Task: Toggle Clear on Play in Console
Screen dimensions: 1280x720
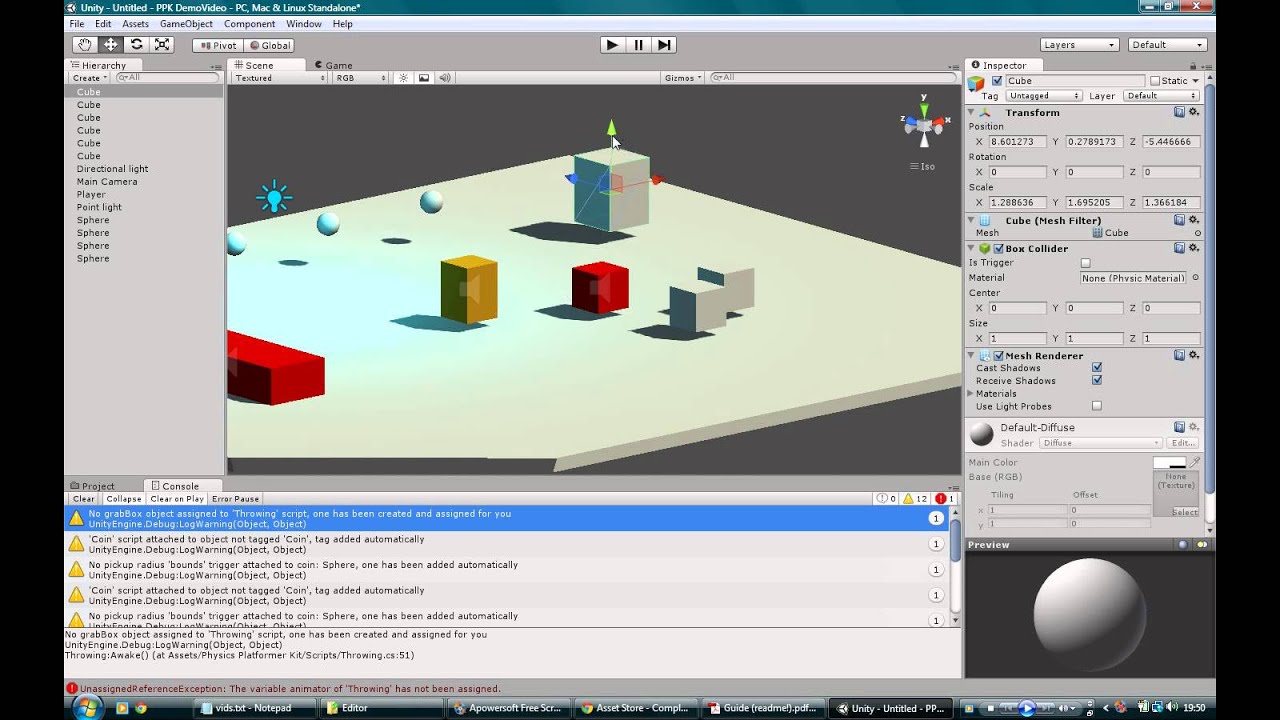Action: tap(177, 498)
